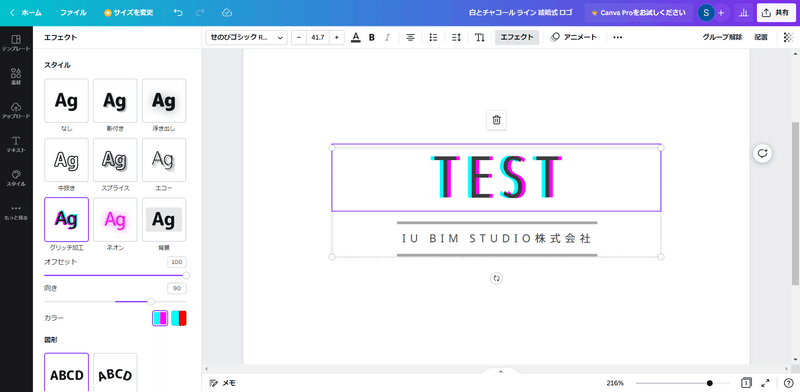
Task: Toggle bold formatting
Action: tap(371, 37)
